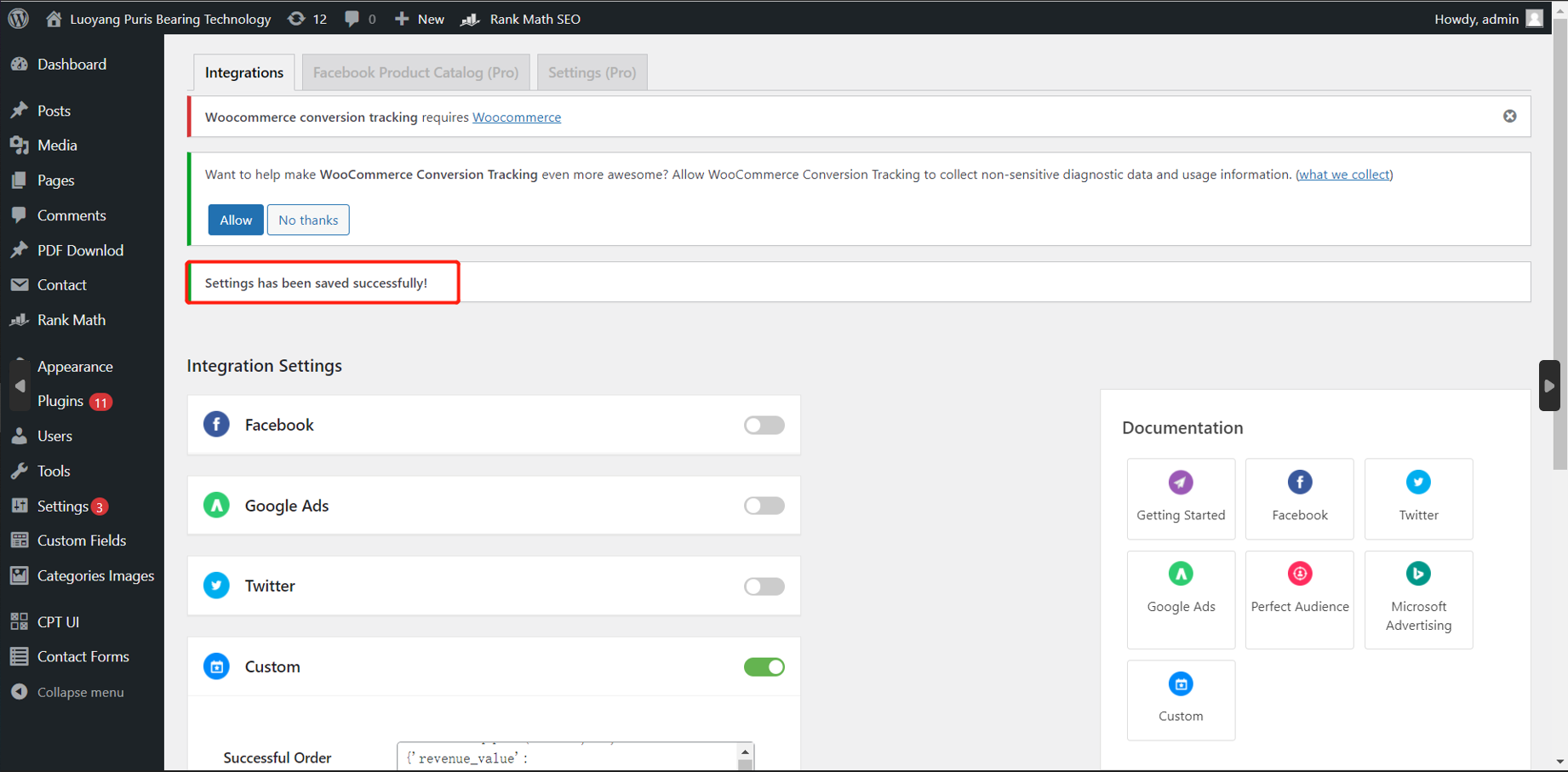Screen dimensions: 1568x772
Task: Open the Luyang Puris Bearing Technology site link
Action: (x=158, y=19)
